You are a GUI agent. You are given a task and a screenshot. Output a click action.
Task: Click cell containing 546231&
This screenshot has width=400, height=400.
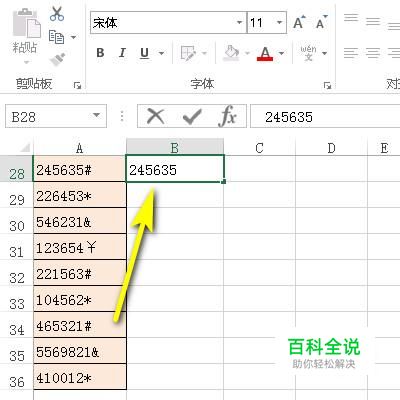pos(80,221)
